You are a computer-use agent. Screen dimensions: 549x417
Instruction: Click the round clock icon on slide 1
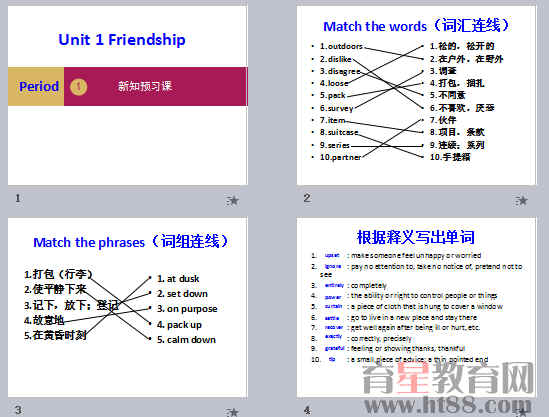tap(79, 86)
